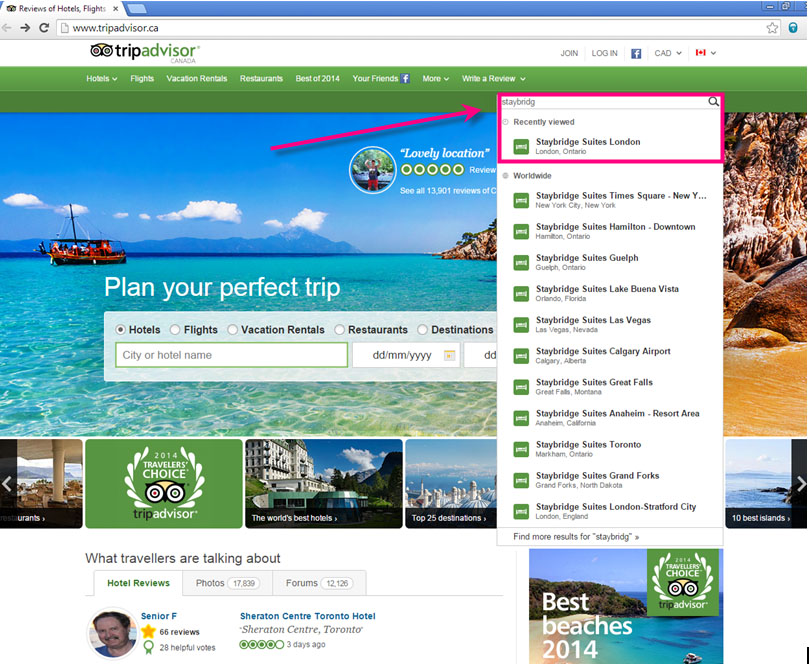This screenshot has width=809, height=664.
Task: Choose Staybridge Suites Anaheim - Resort Area
Action: click(x=610, y=418)
